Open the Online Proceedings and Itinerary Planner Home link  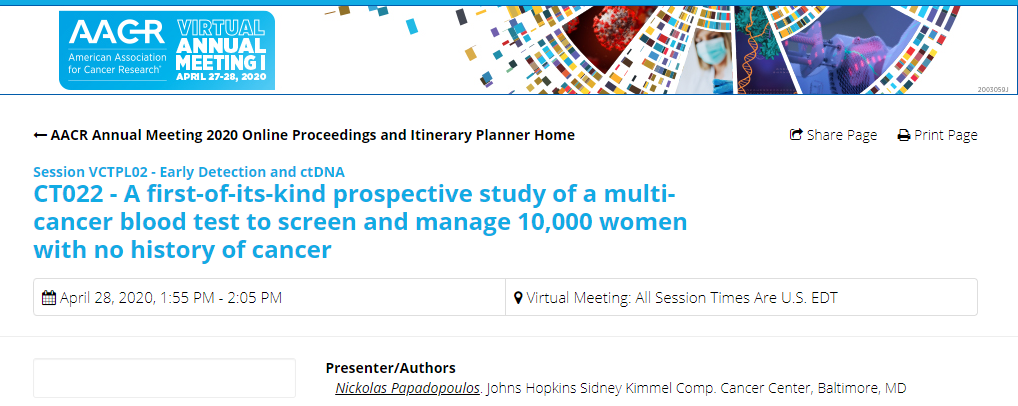tap(313, 135)
